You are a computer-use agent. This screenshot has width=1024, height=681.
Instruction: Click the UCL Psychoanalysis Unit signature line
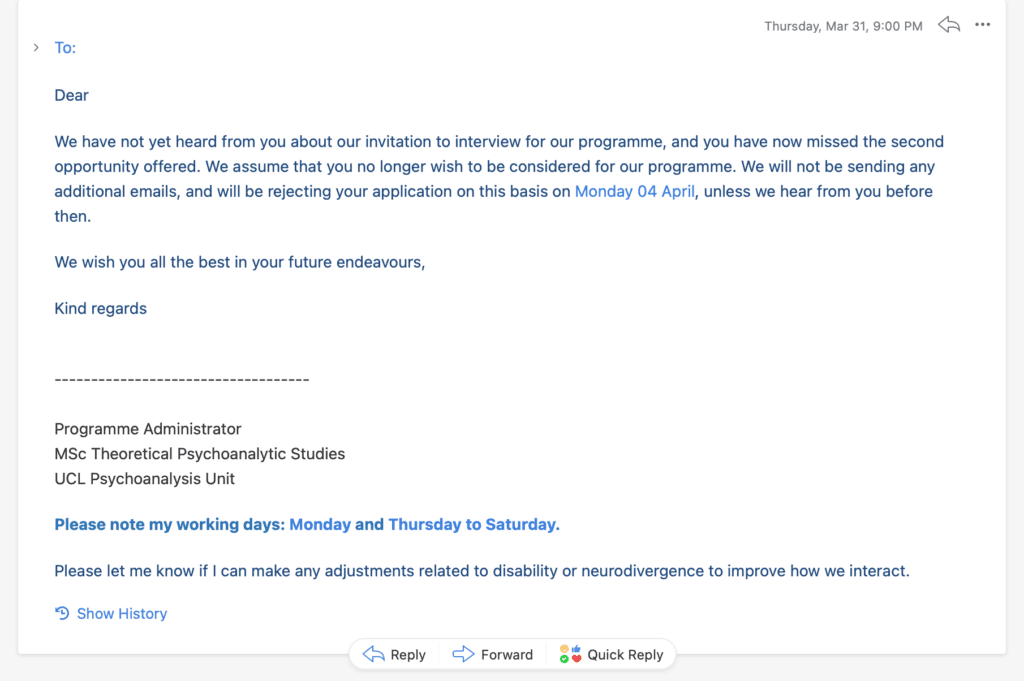[x=144, y=479]
